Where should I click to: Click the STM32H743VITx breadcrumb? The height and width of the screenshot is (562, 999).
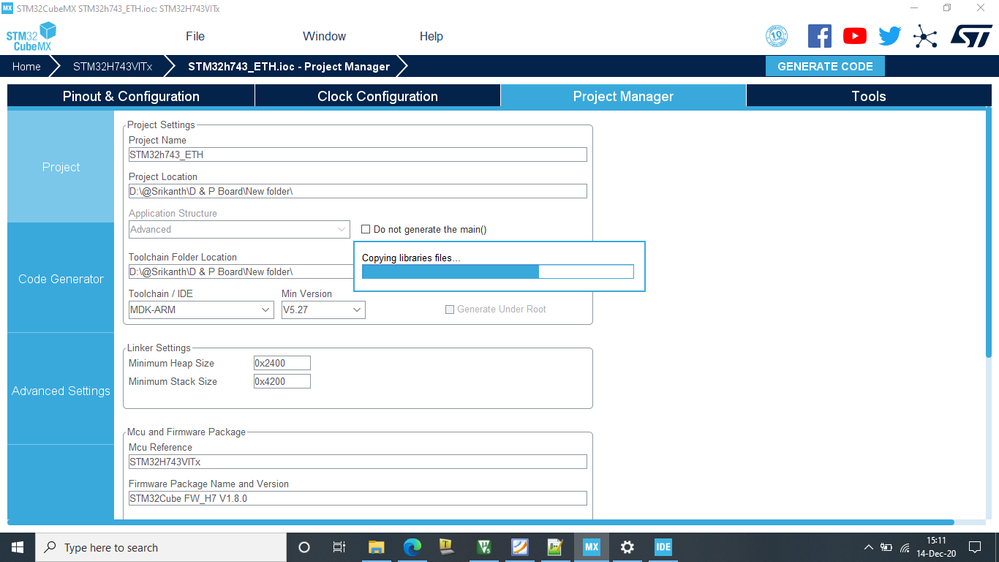[112, 66]
